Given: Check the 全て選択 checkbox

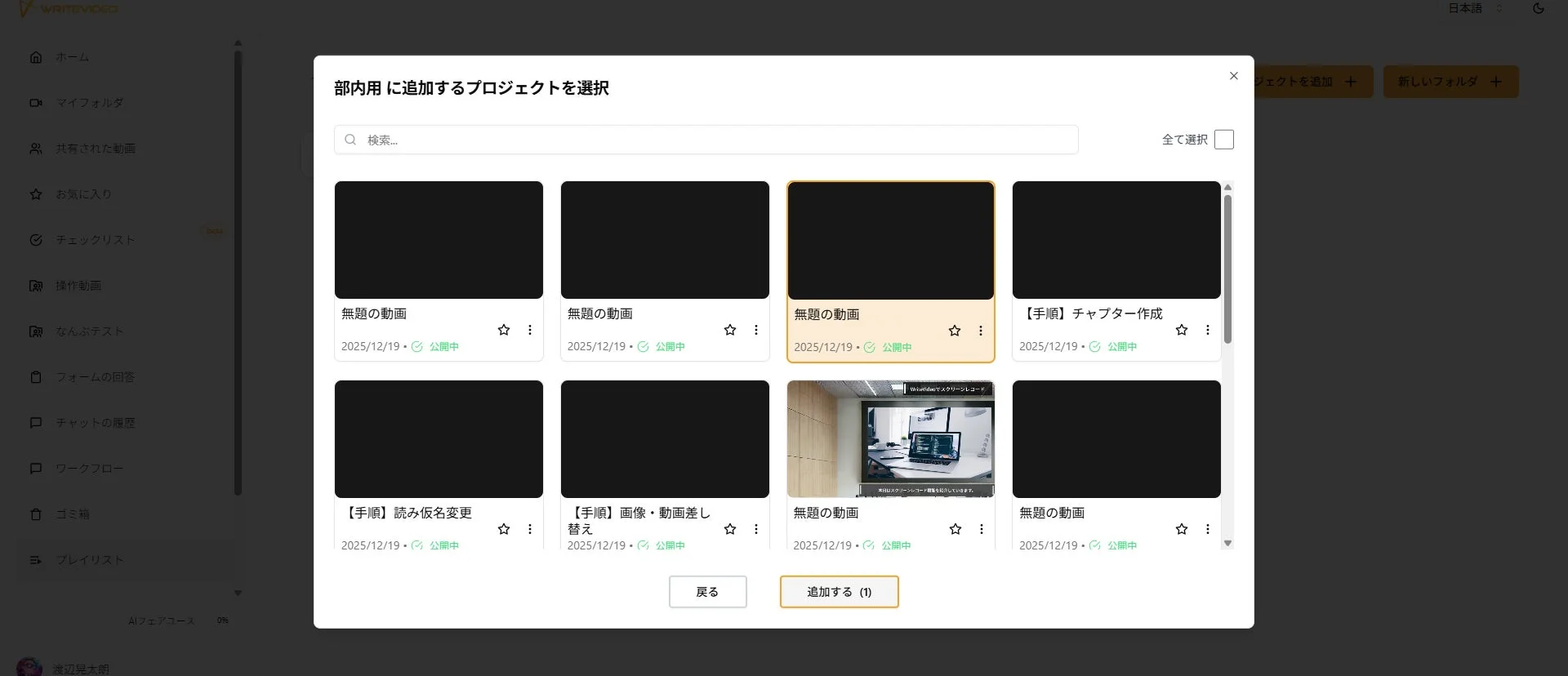Looking at the screenshot, I should point(1224,140).
